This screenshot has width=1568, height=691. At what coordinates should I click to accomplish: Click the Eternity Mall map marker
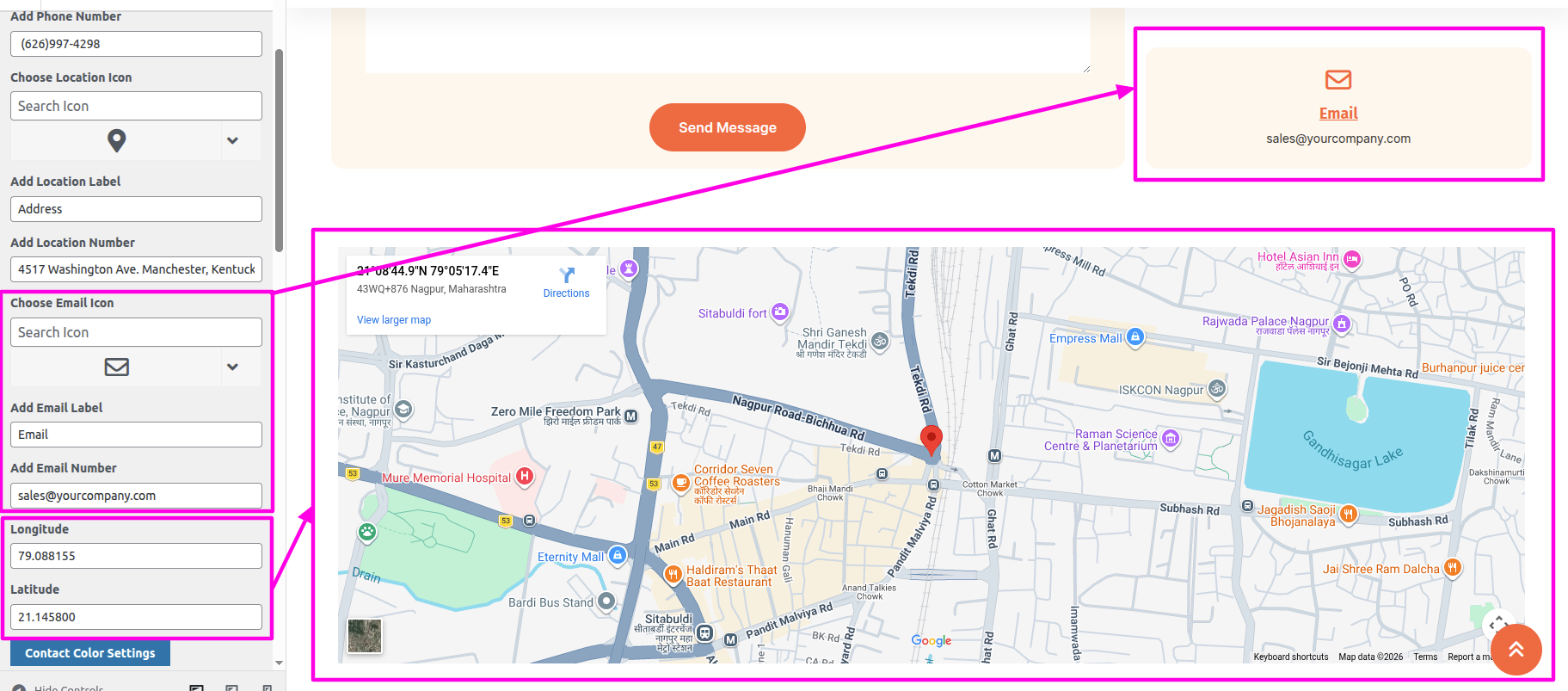click(x=618, y=556)
